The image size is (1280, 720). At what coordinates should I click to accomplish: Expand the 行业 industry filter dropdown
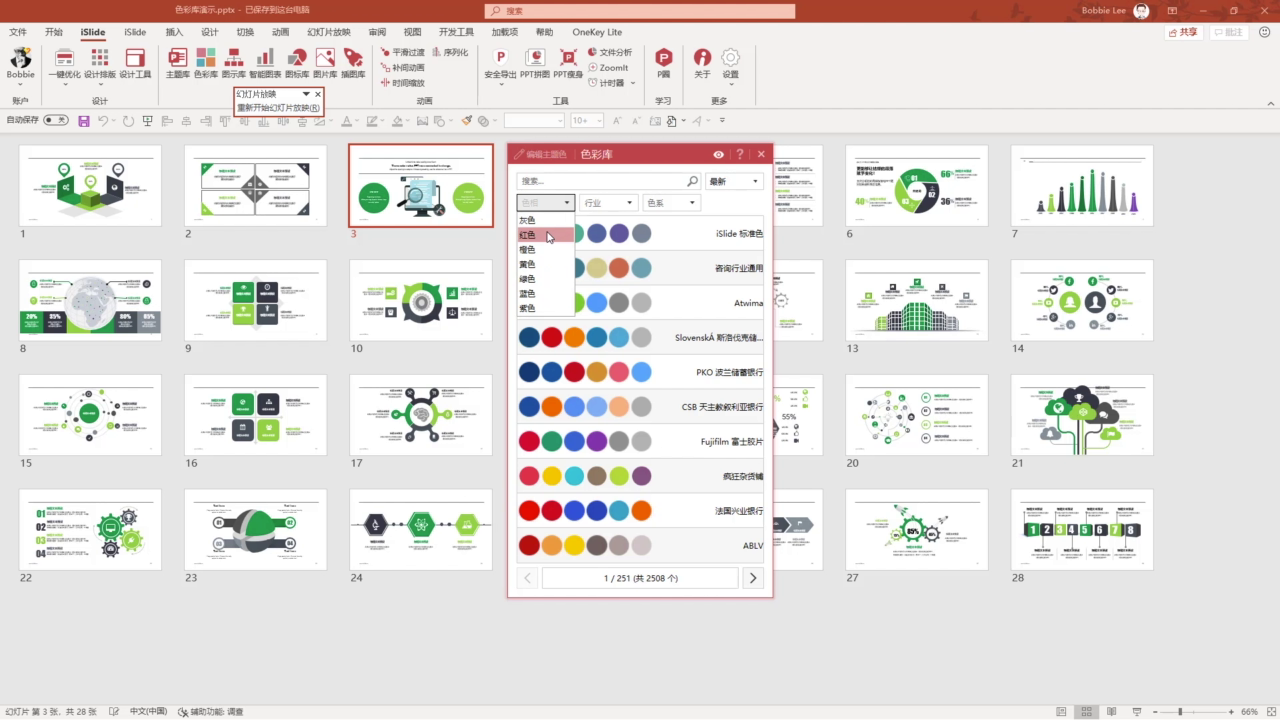[608, 203]
